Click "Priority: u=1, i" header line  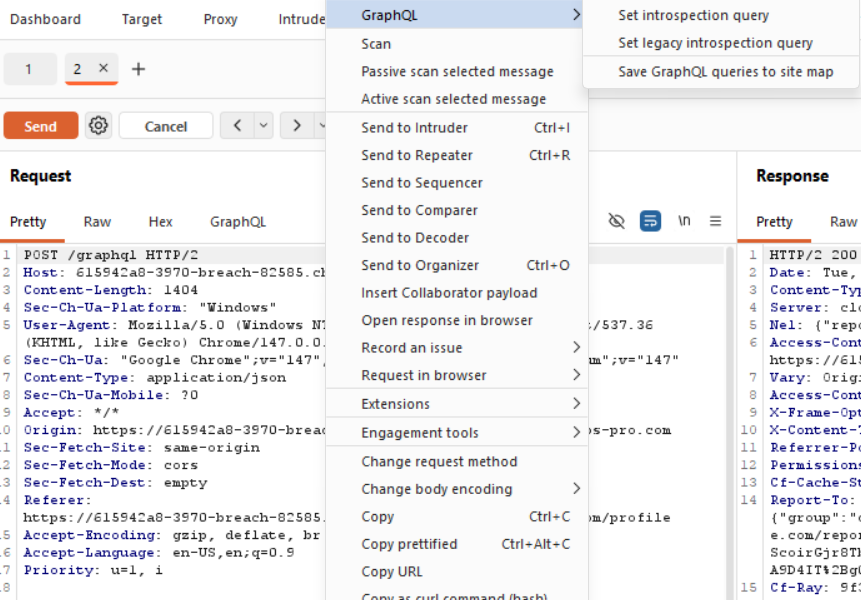(x=93, y=570)
